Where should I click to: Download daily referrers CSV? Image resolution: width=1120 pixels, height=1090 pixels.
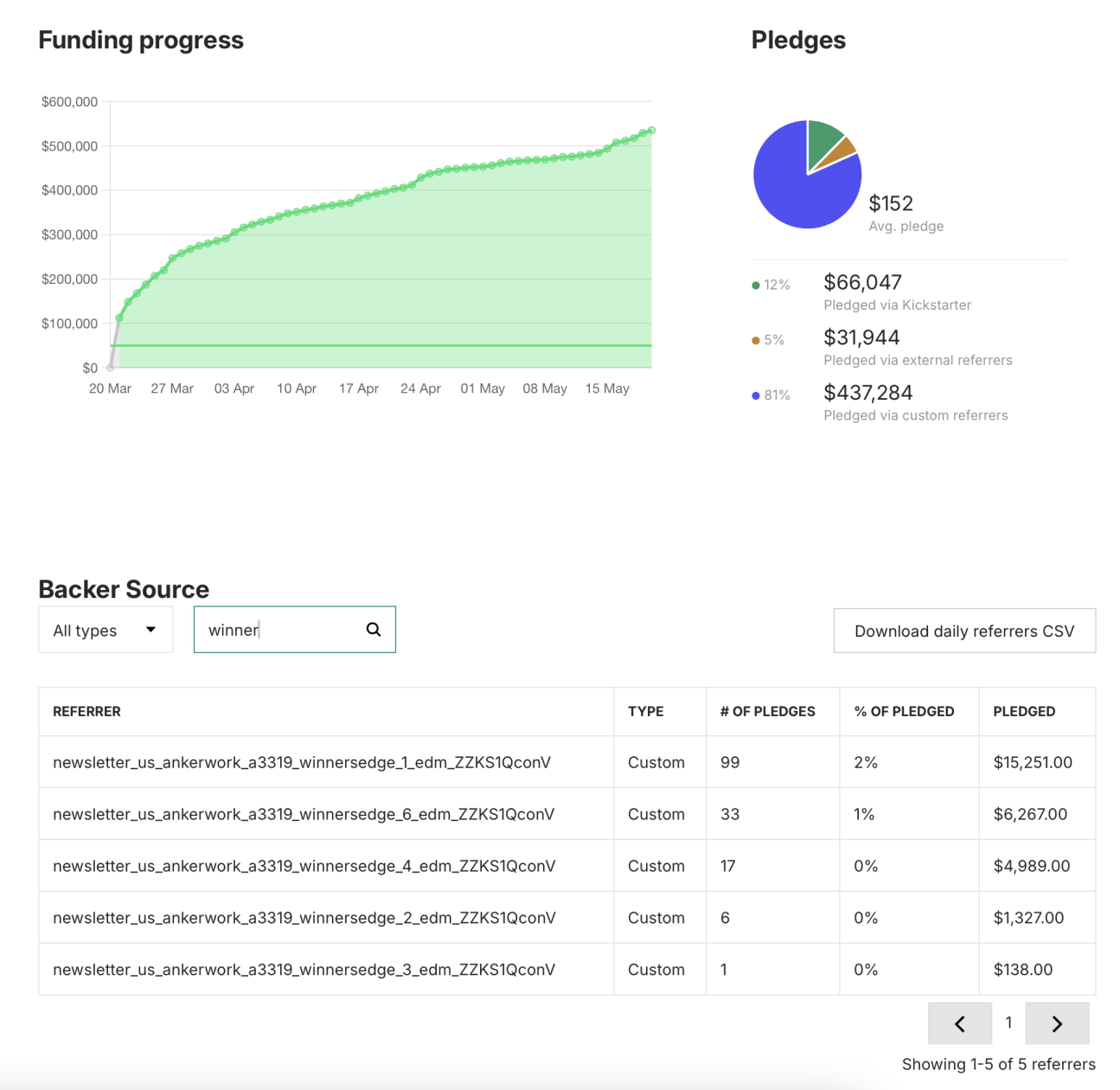[963, 632]
